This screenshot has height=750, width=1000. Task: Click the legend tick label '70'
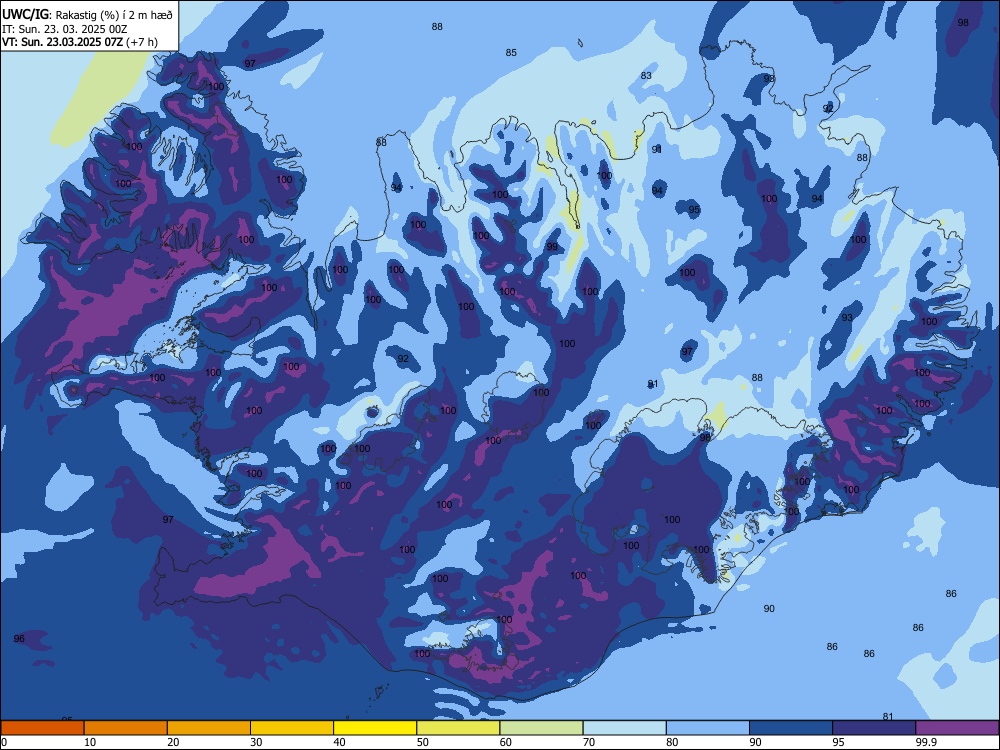(x=589, y=742)
